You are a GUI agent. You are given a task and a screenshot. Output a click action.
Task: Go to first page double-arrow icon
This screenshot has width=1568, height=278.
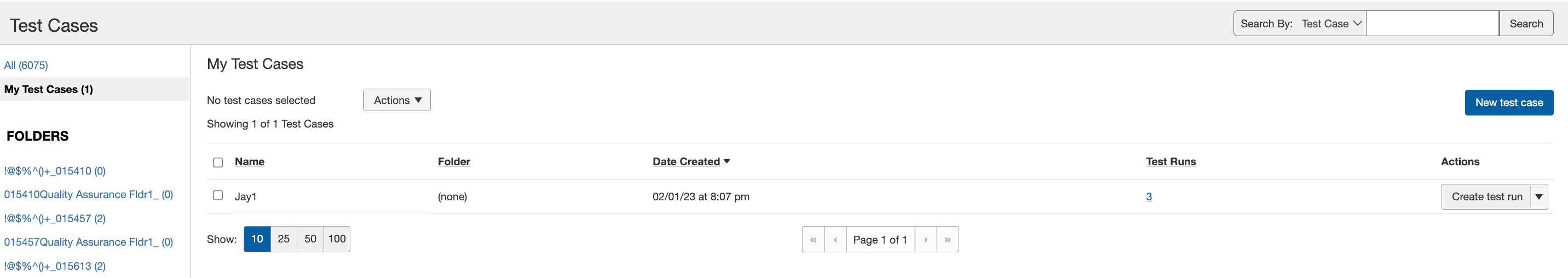tap(812, 240)
